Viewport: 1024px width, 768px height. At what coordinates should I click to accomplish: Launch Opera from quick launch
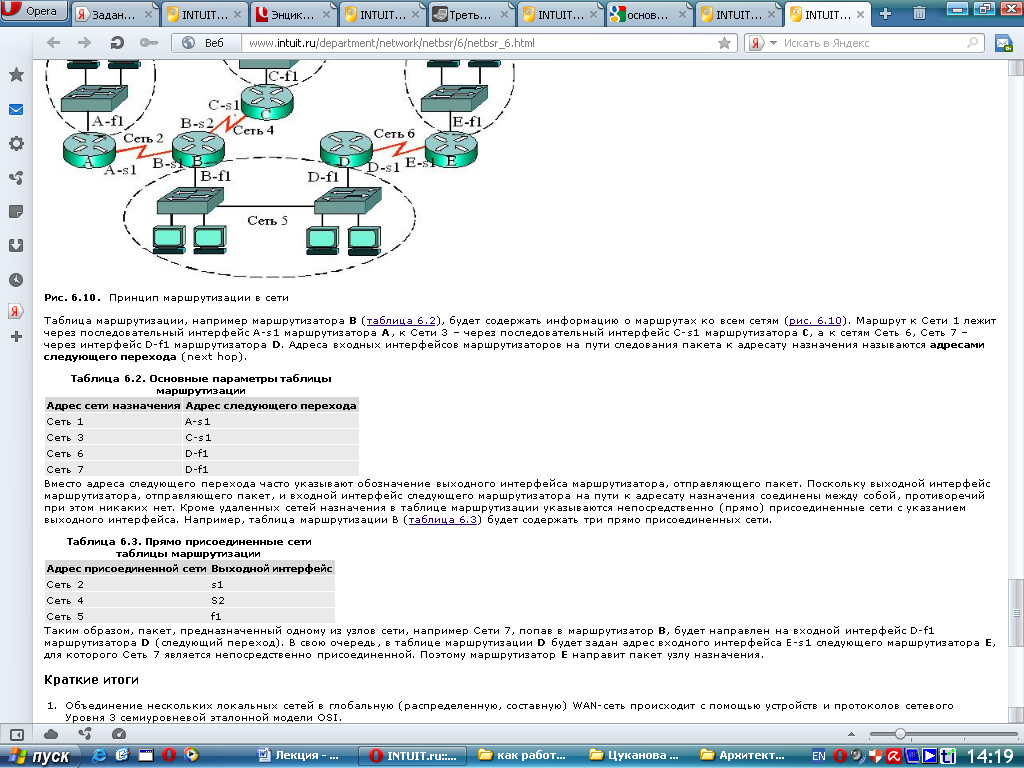tap(168, 756)
